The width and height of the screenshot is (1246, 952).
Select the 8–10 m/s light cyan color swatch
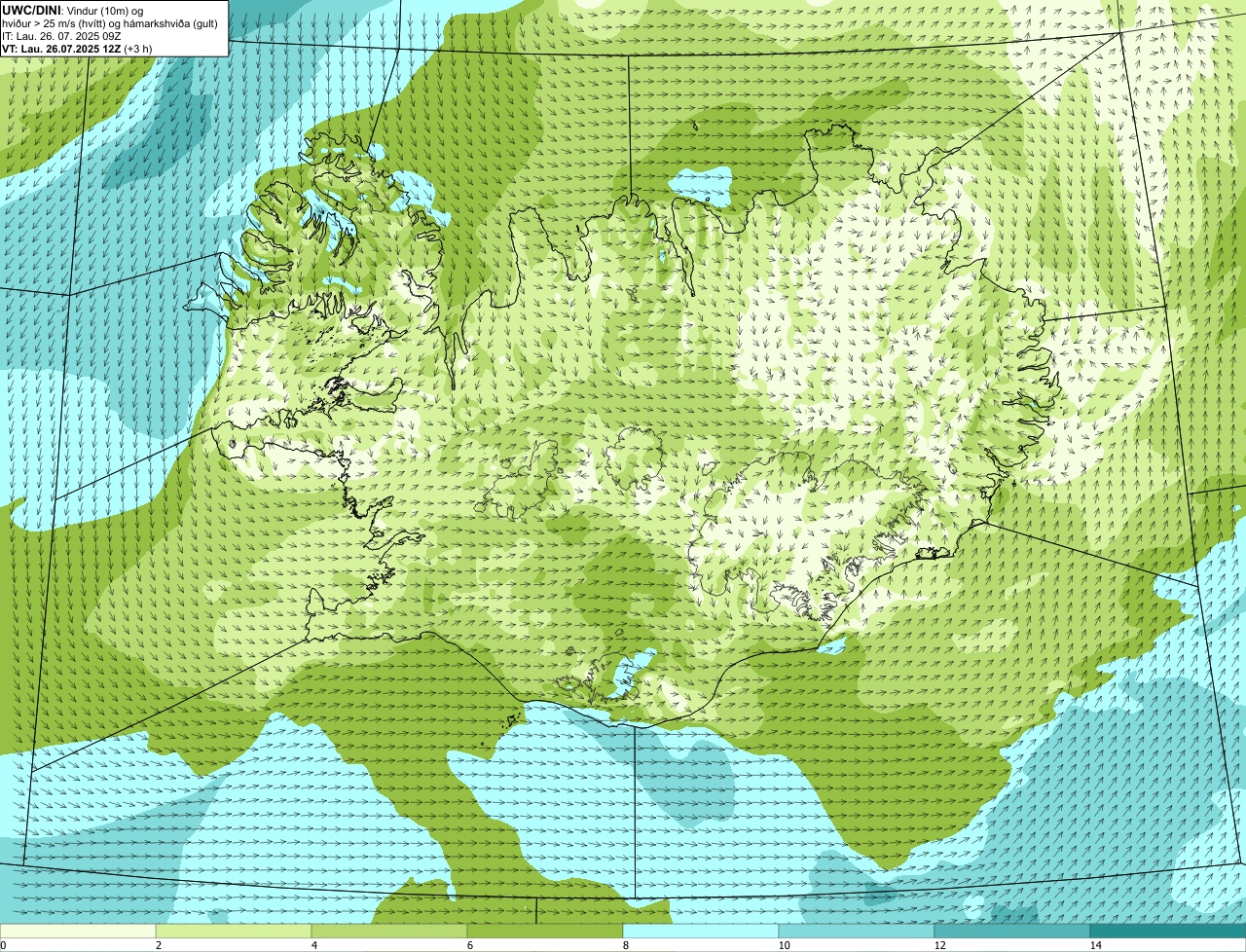point(701,931)
